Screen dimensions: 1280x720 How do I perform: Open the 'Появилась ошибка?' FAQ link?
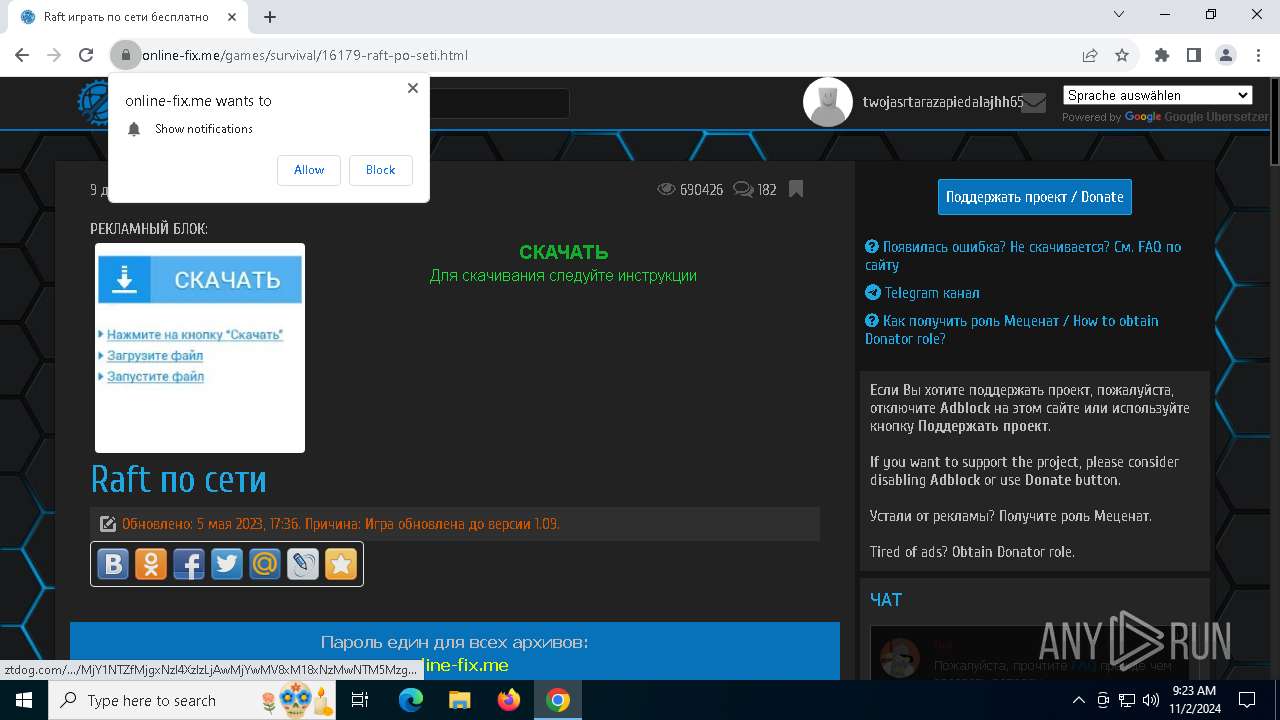[1023, 256]
